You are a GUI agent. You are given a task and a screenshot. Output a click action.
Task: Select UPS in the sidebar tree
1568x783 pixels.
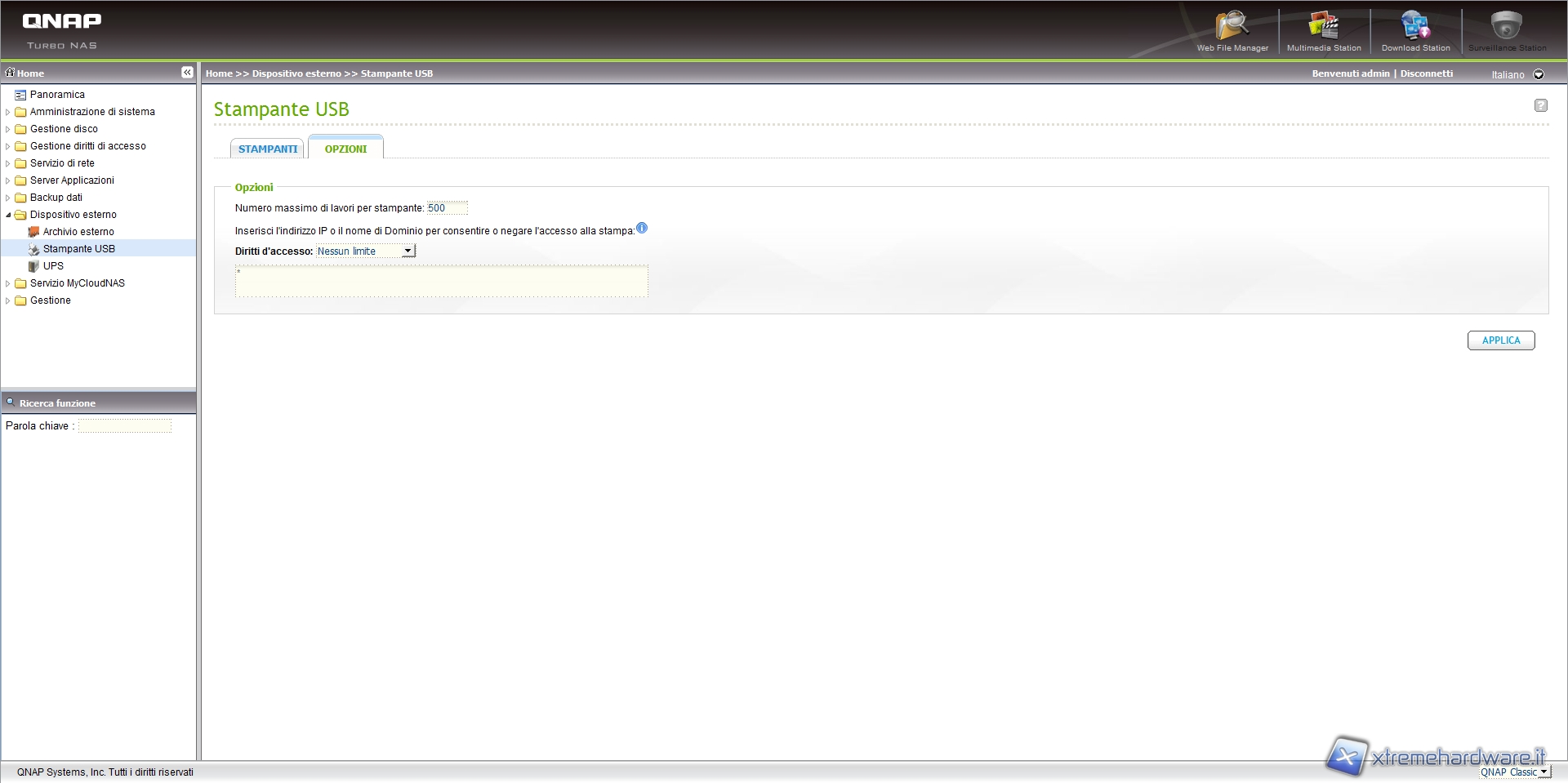tap(53, 266)
